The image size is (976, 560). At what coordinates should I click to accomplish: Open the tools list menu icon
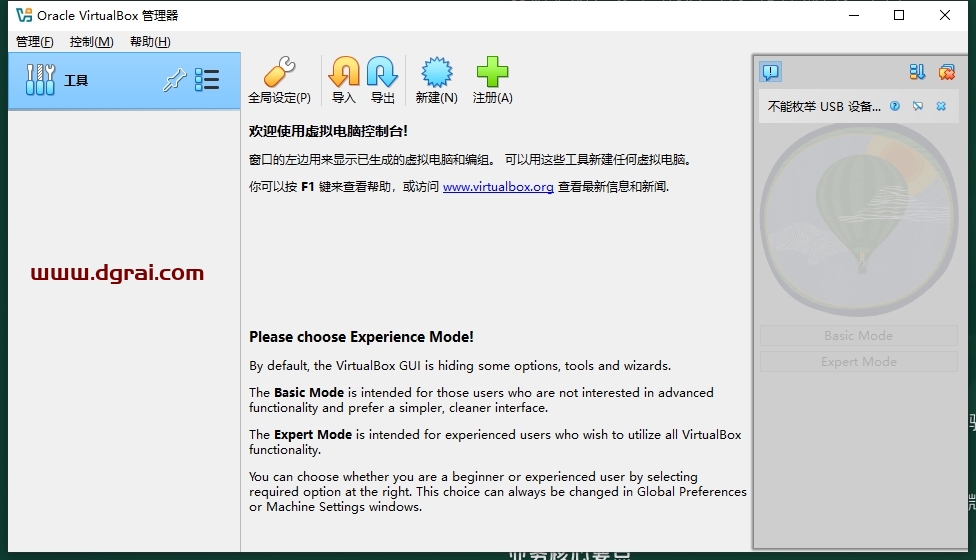point(207,80)
